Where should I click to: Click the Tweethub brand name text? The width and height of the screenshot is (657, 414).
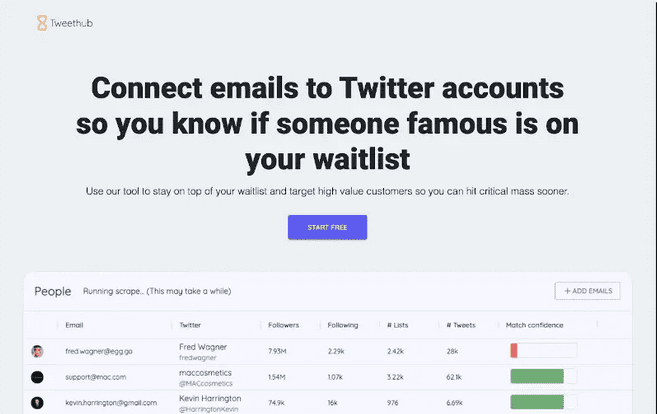72,23
